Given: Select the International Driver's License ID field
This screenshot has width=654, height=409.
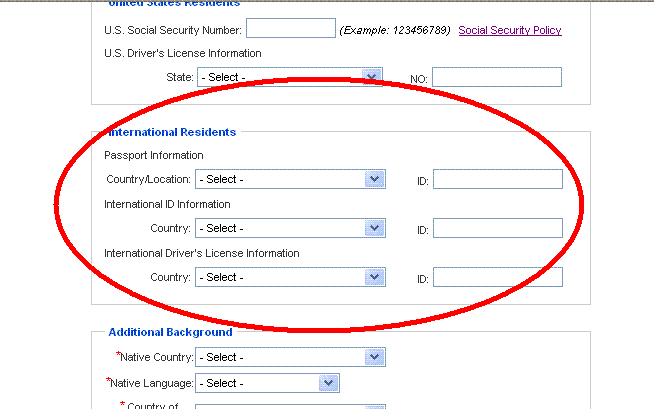Looking at the screenshot, I should pyautogui.click(x=497, y=277).
